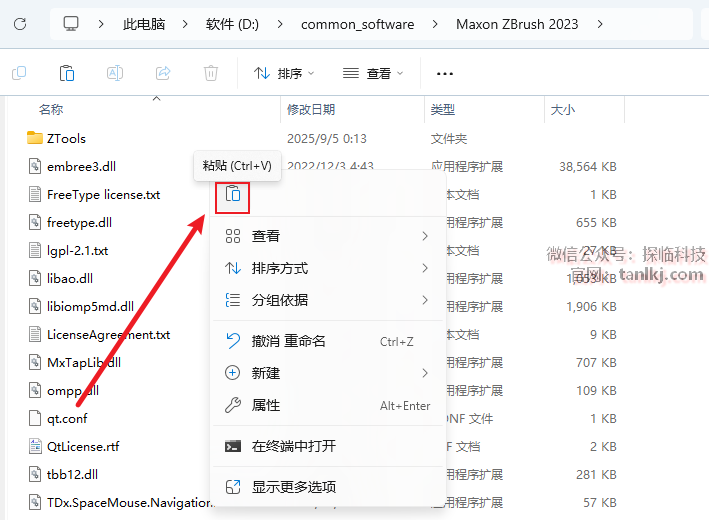This screenshot has width=709, height=520.
Task: Click the ZTools folder icon
Action: coord(35,138)
